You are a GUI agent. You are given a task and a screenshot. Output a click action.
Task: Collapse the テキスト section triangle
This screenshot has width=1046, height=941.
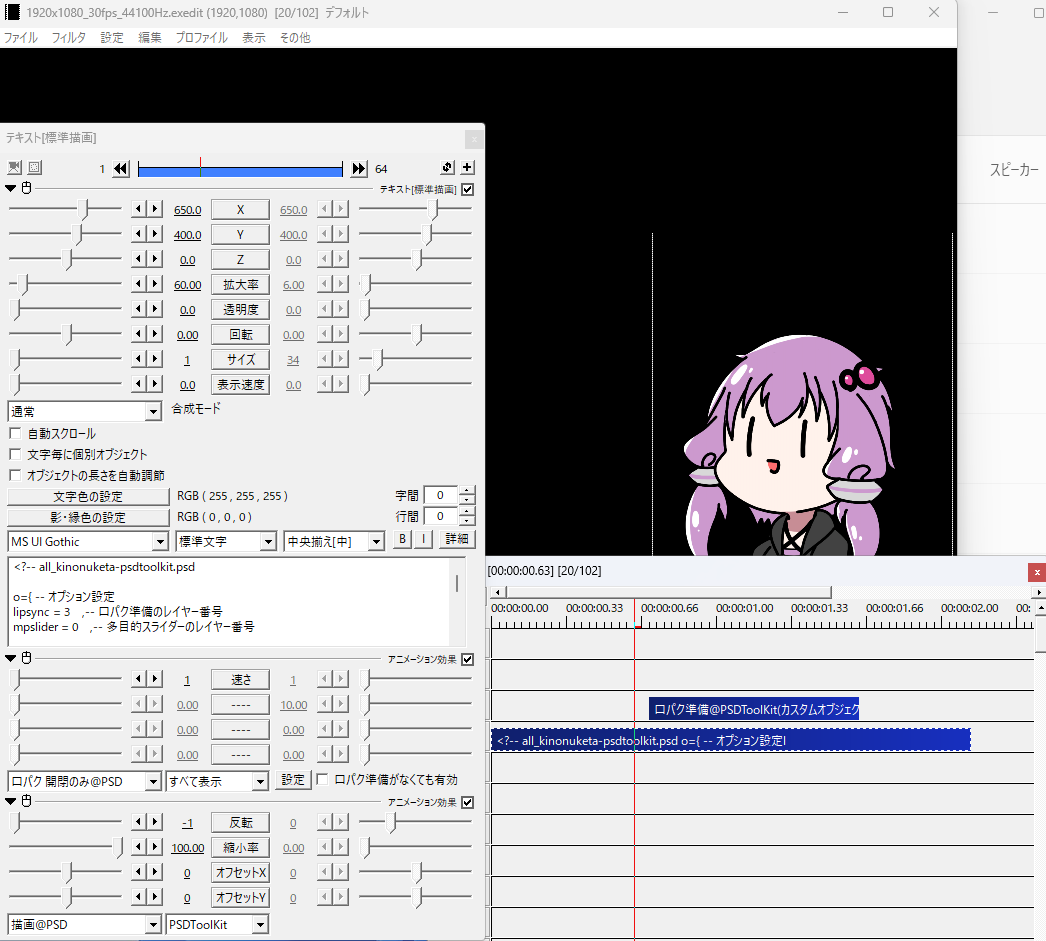[x=11, y=188]
